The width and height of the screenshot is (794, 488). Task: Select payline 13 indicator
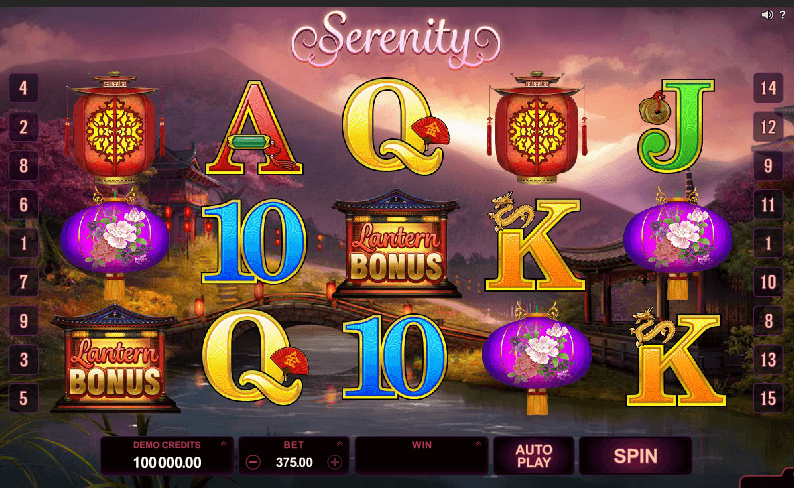click(x=768, y=360)
